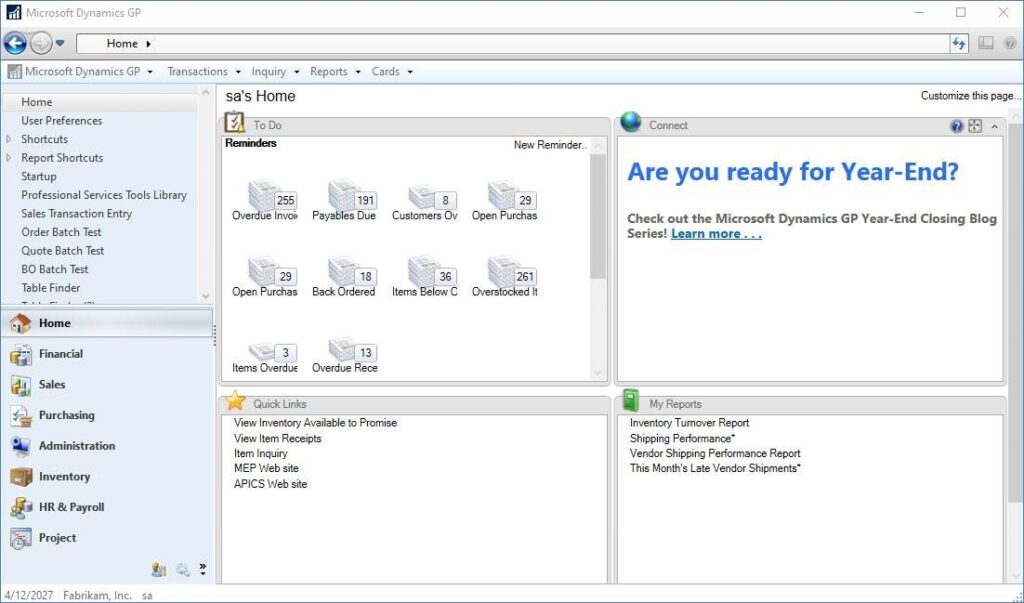Click the Forward navigation arrow button
This screenshot has width=1024, height=603.
pos(40,43)
